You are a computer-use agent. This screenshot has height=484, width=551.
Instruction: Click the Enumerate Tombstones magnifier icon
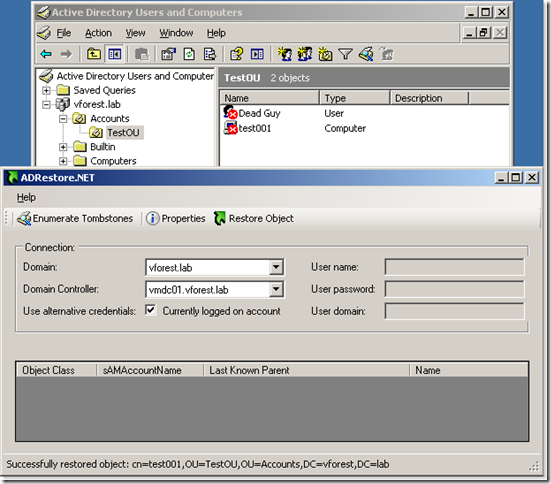(x=24, y=219)
